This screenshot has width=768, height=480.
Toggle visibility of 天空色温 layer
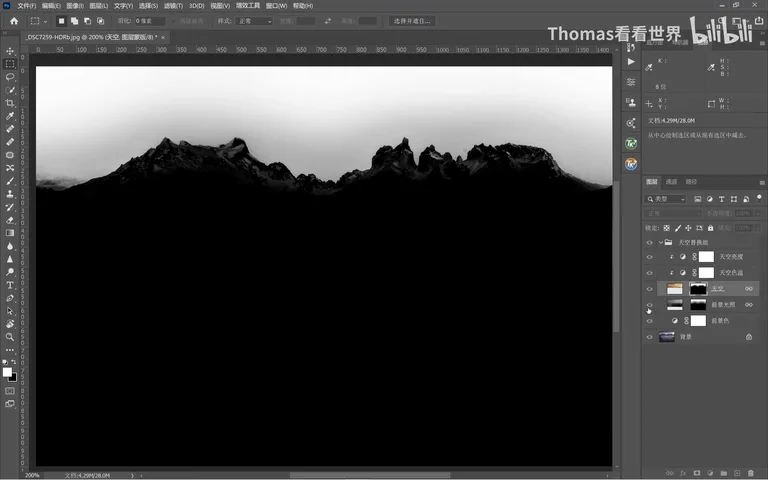(x=649, y=273)
